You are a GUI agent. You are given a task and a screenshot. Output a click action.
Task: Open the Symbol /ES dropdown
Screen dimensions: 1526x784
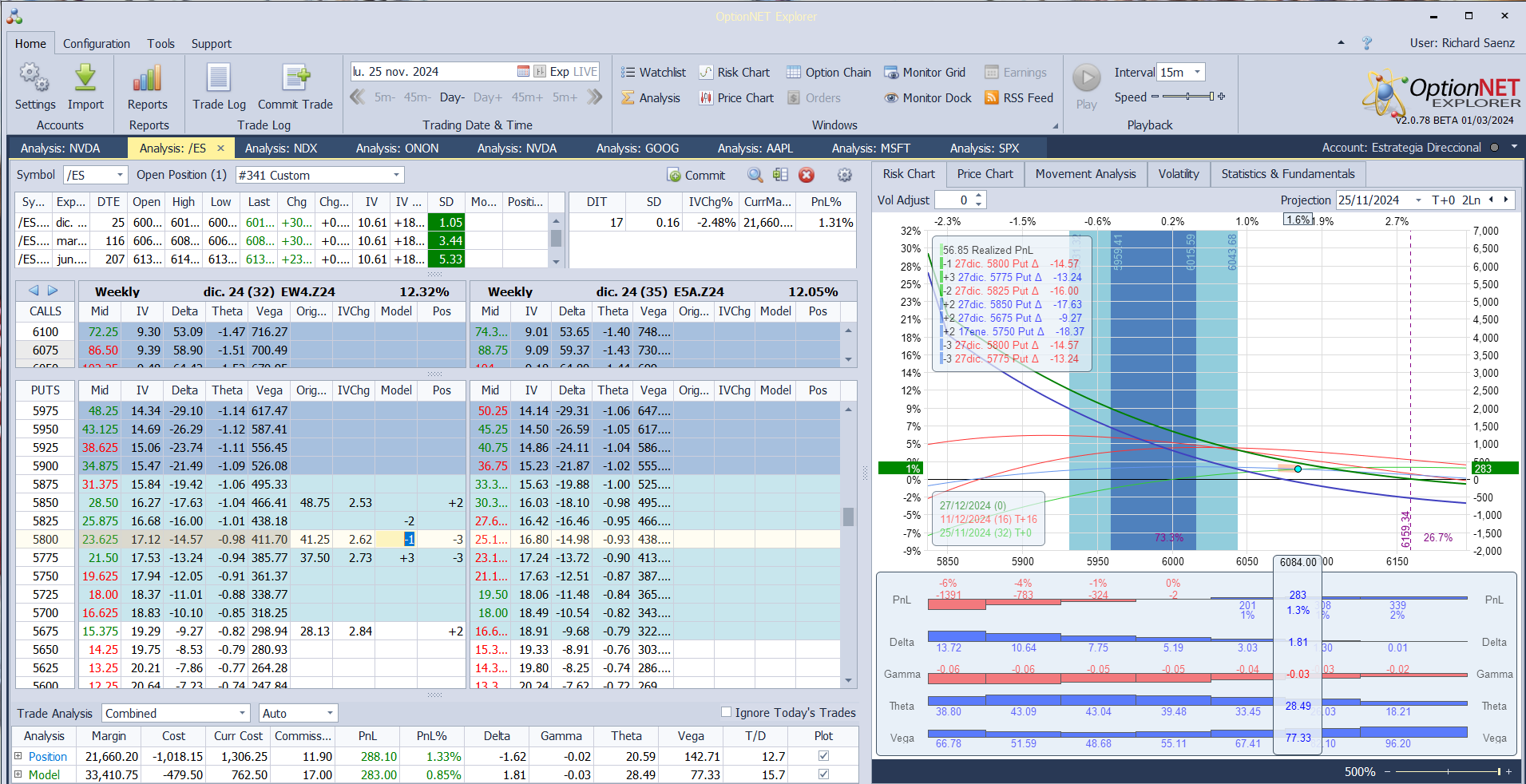tap(120, 175)
